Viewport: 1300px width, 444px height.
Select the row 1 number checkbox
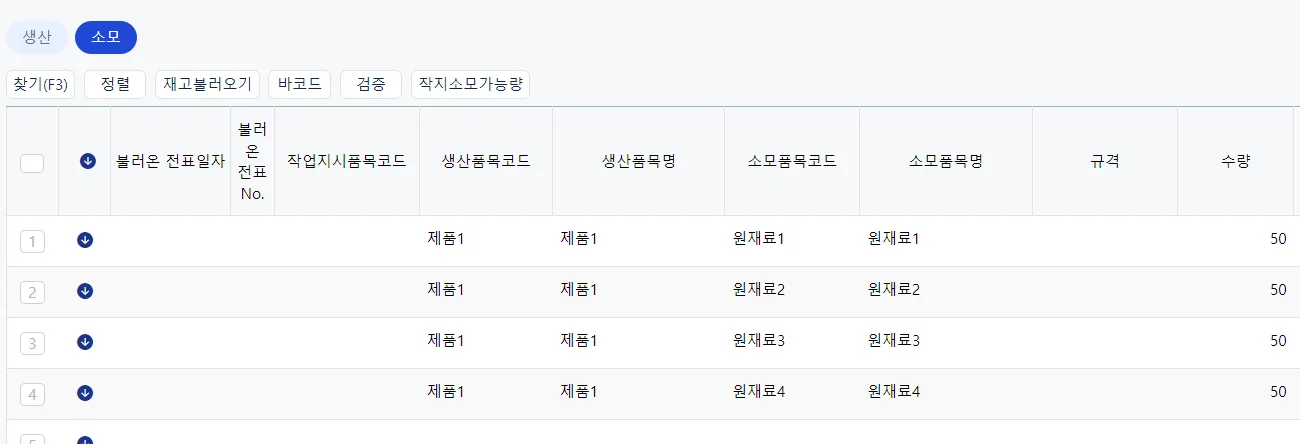pyautogui.click(x=32, y=241)
